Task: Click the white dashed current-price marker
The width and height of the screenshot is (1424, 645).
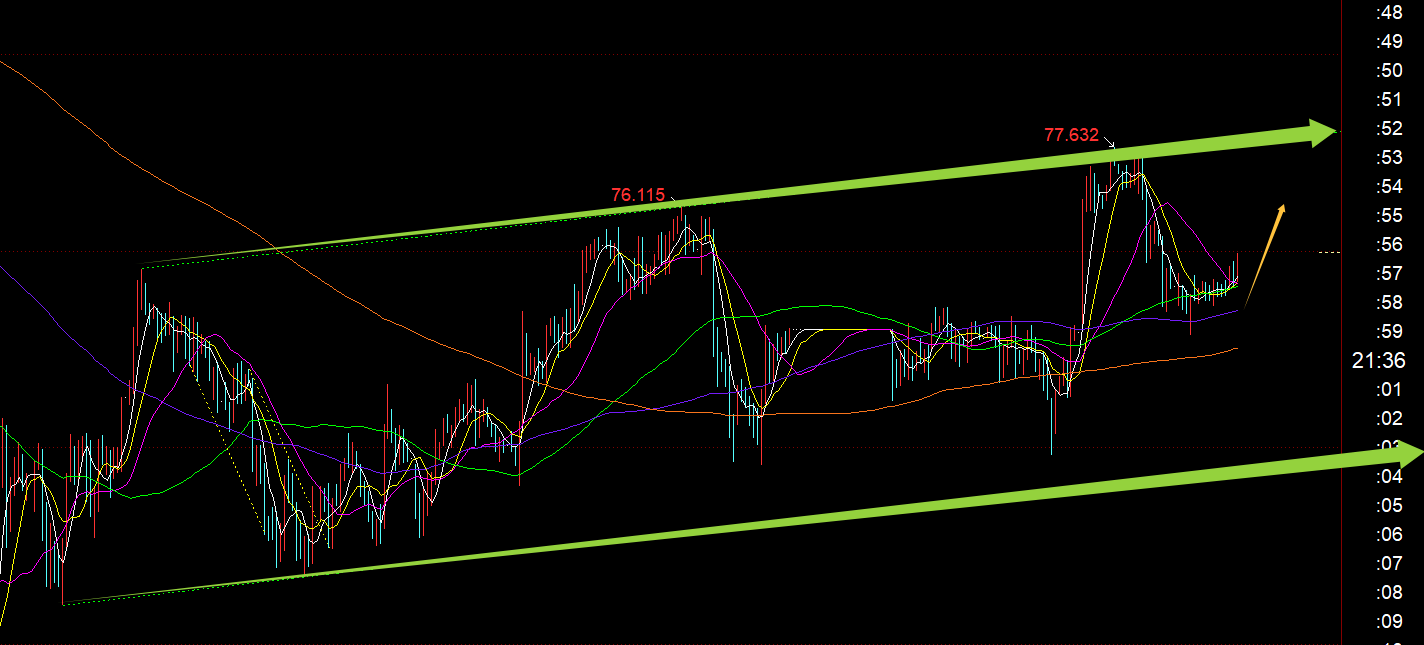Action: pyautogui.click(x=1328, y=252)
